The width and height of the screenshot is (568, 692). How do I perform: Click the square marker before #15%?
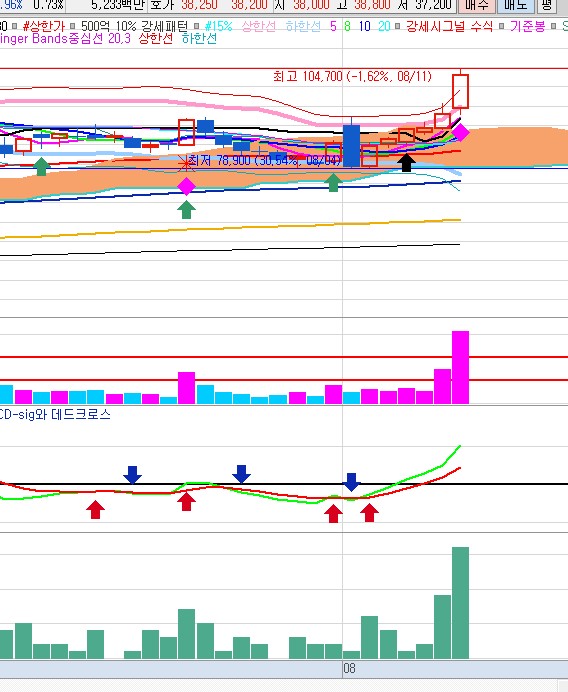point(197,26)
